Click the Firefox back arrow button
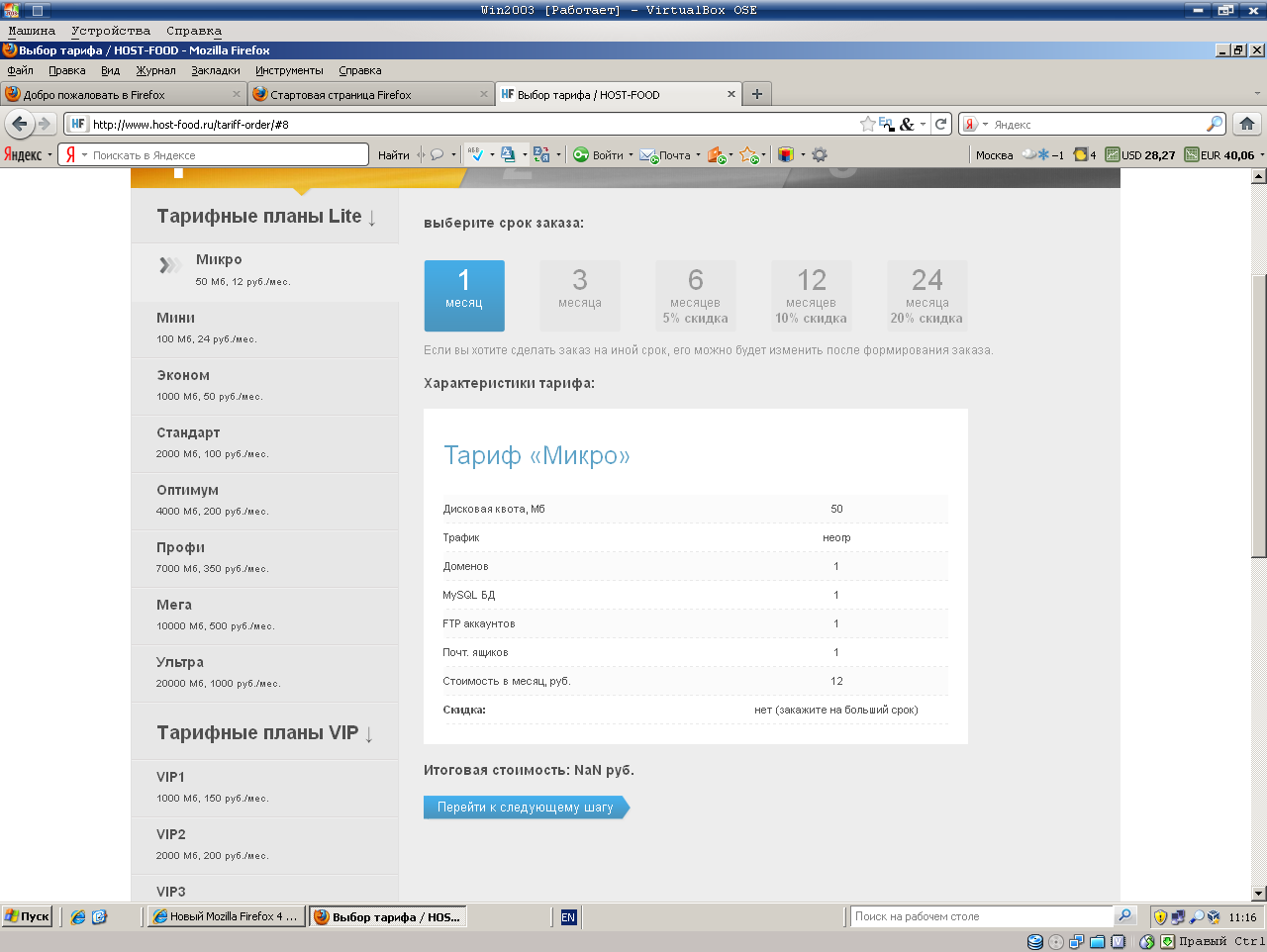Viewport: 1267px width, 952px height. click(19, 124)
